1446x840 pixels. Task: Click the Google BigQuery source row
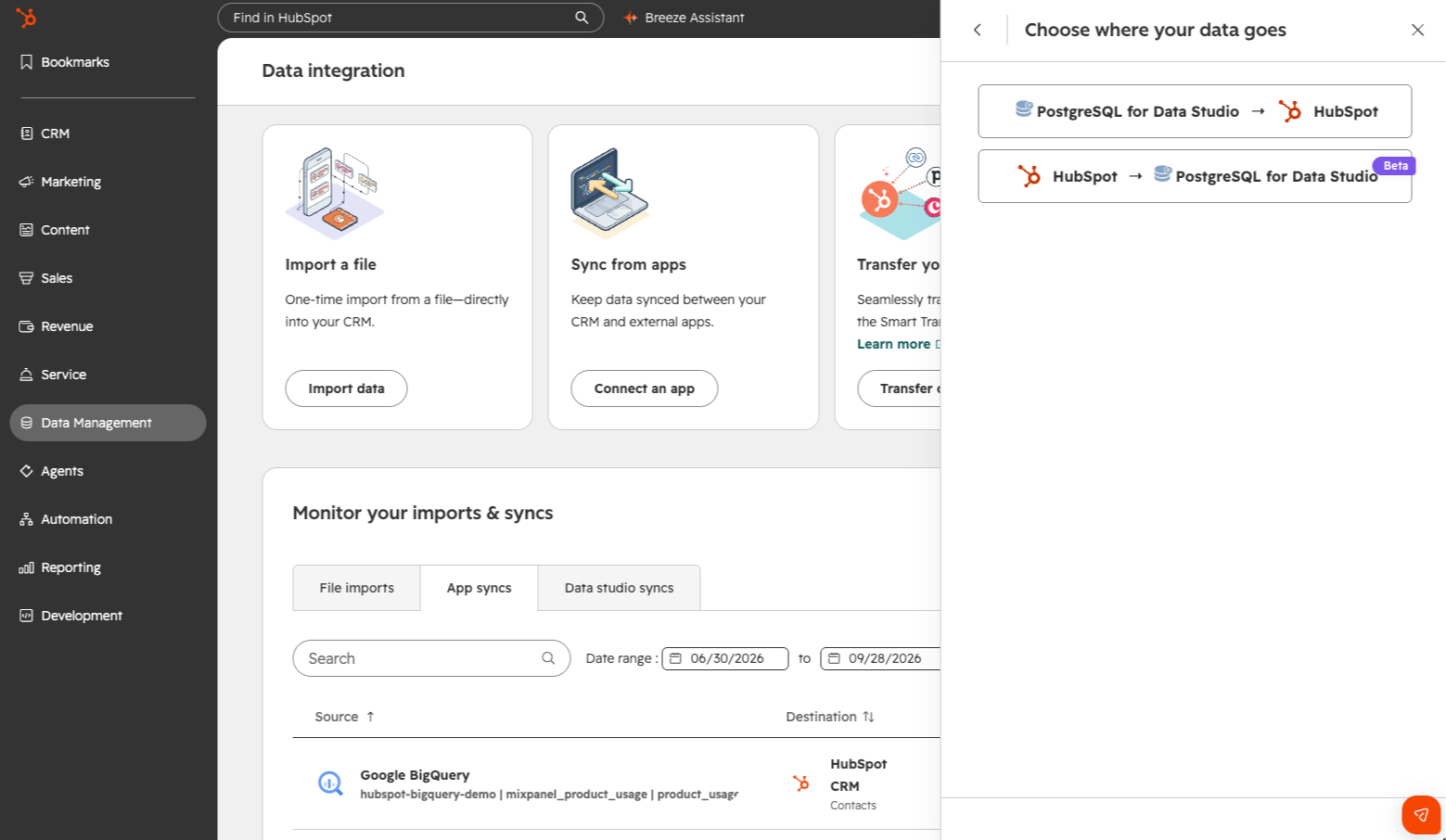pyautogui.click(x=616, y=784)
